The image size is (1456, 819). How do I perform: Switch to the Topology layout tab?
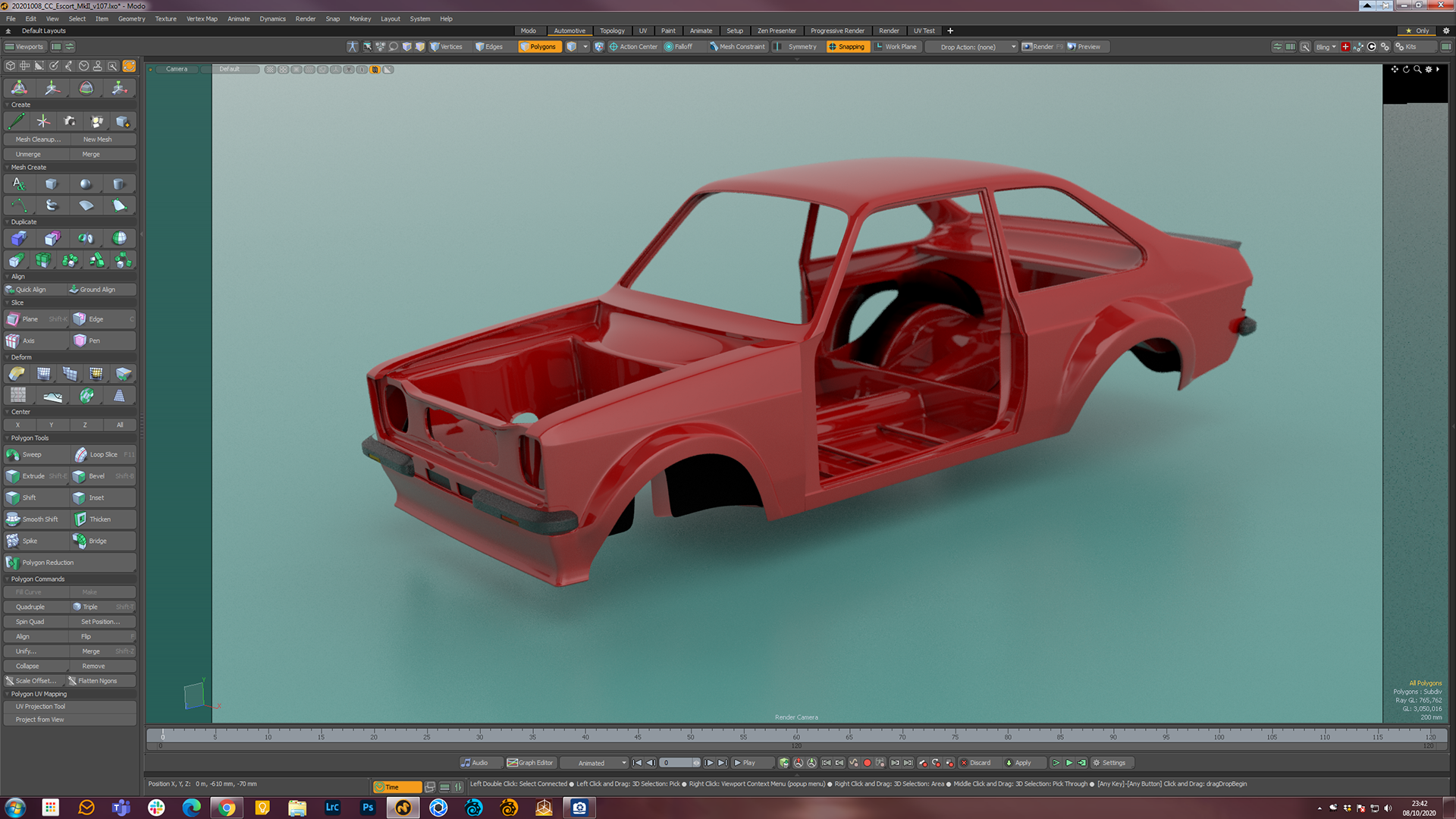612,31
